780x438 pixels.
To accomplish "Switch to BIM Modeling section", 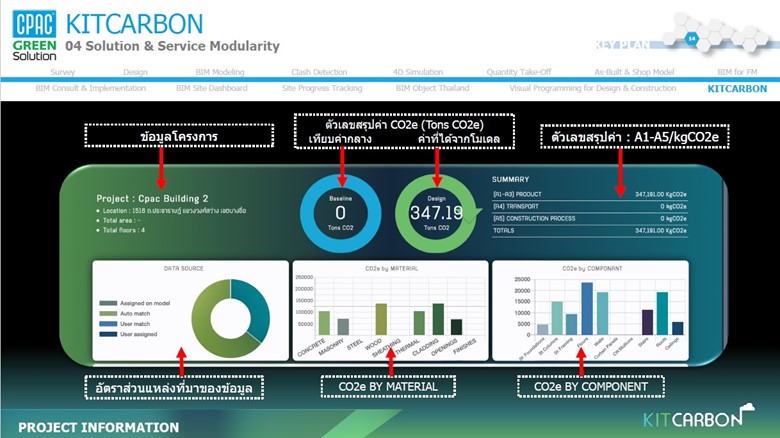I will (220, 72).
